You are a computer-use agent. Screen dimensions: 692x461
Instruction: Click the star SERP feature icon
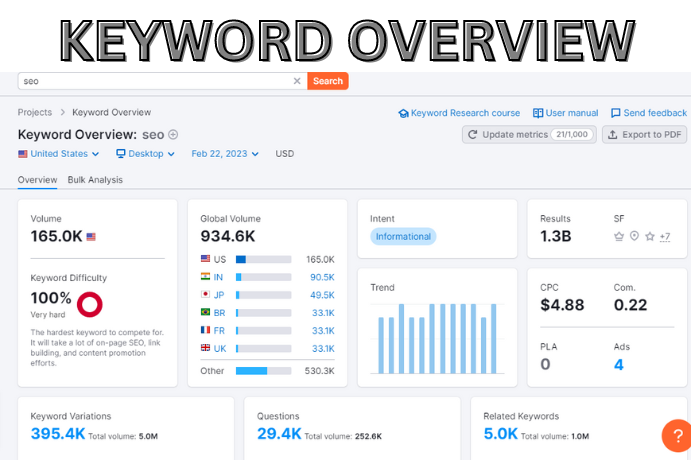coord(649,237)
